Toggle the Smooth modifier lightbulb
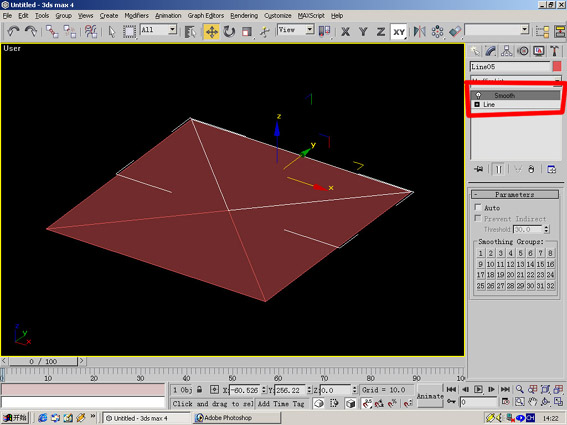 (x=478, y=95)
